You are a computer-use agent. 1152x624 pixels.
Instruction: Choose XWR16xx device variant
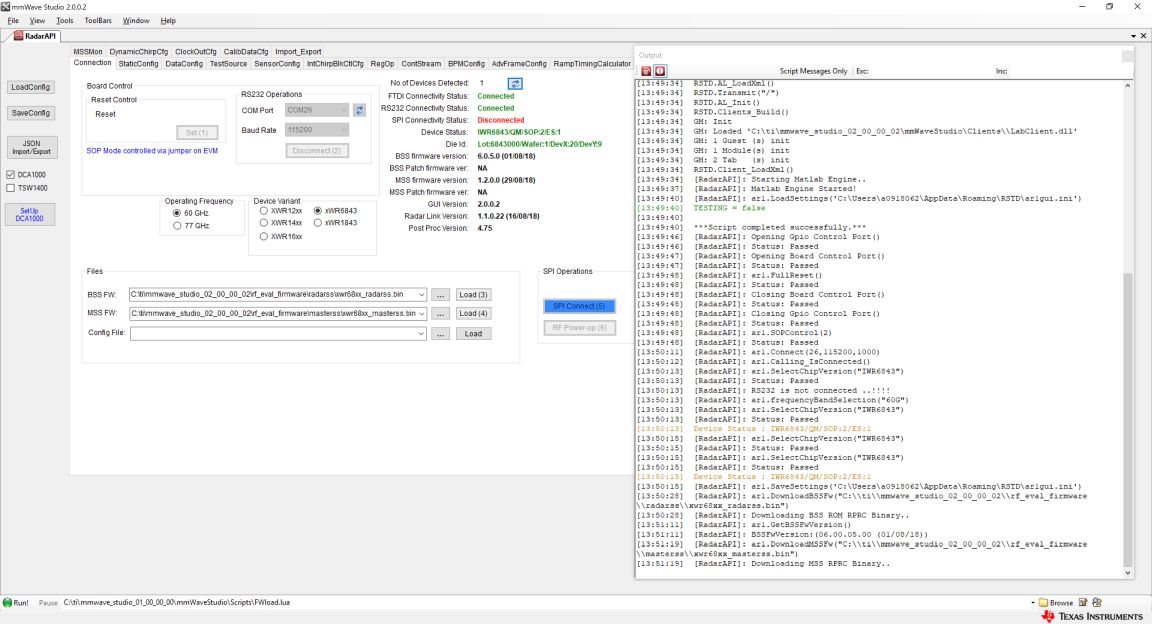tap(264, 237)
